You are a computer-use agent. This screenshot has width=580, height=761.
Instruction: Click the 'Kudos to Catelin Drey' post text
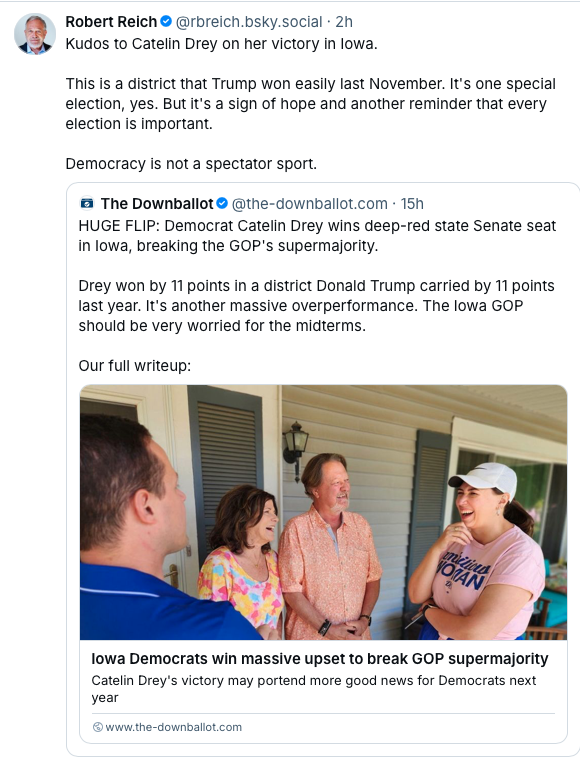(x=221, y=44)
